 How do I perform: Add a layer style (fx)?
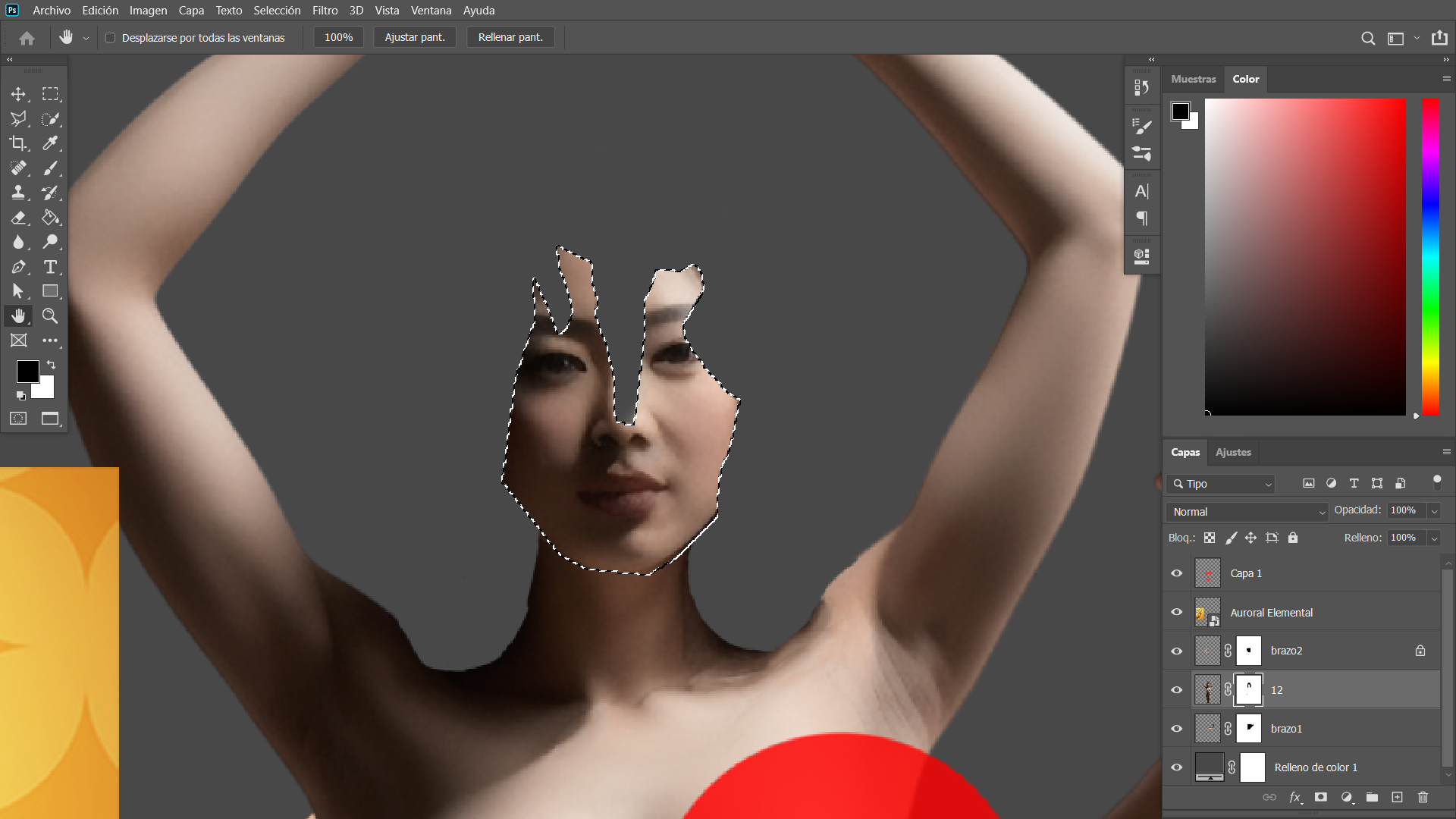1295,797
